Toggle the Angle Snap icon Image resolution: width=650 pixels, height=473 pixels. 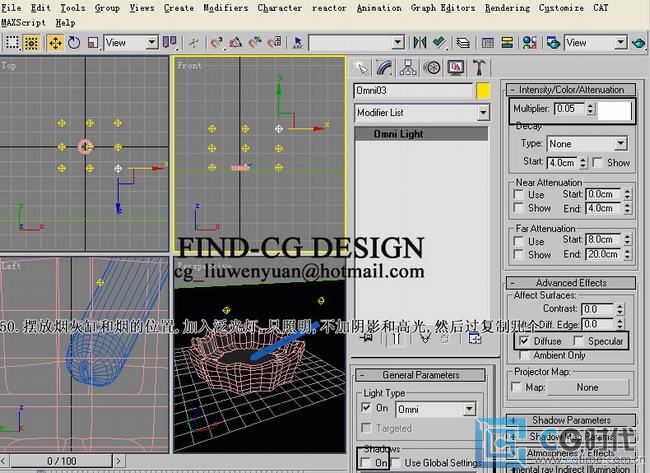235,42
